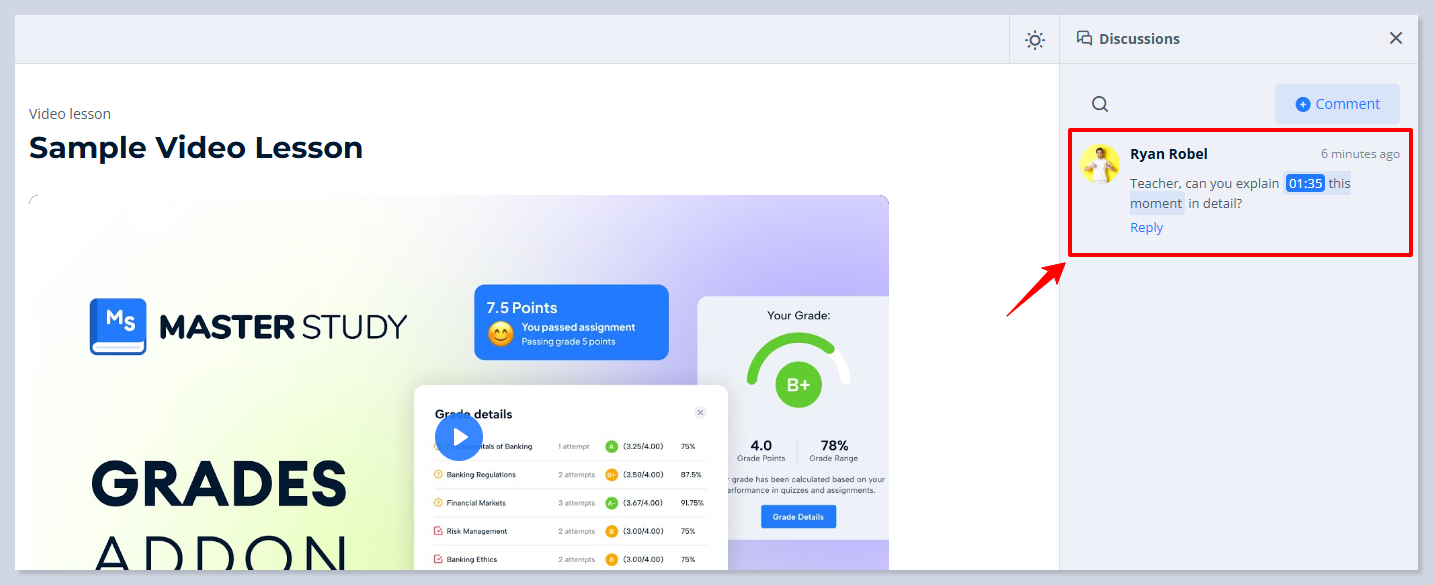Toggle the light/dark theme sun icon
Screen dimensions: 1433x585
point(1035,40)
